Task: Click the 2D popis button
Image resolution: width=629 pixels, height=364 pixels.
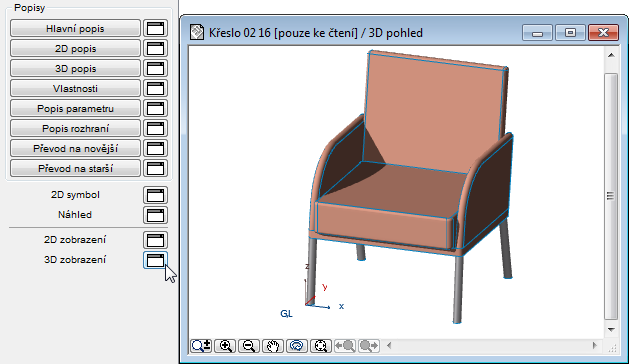Action: tap(75, 49)
